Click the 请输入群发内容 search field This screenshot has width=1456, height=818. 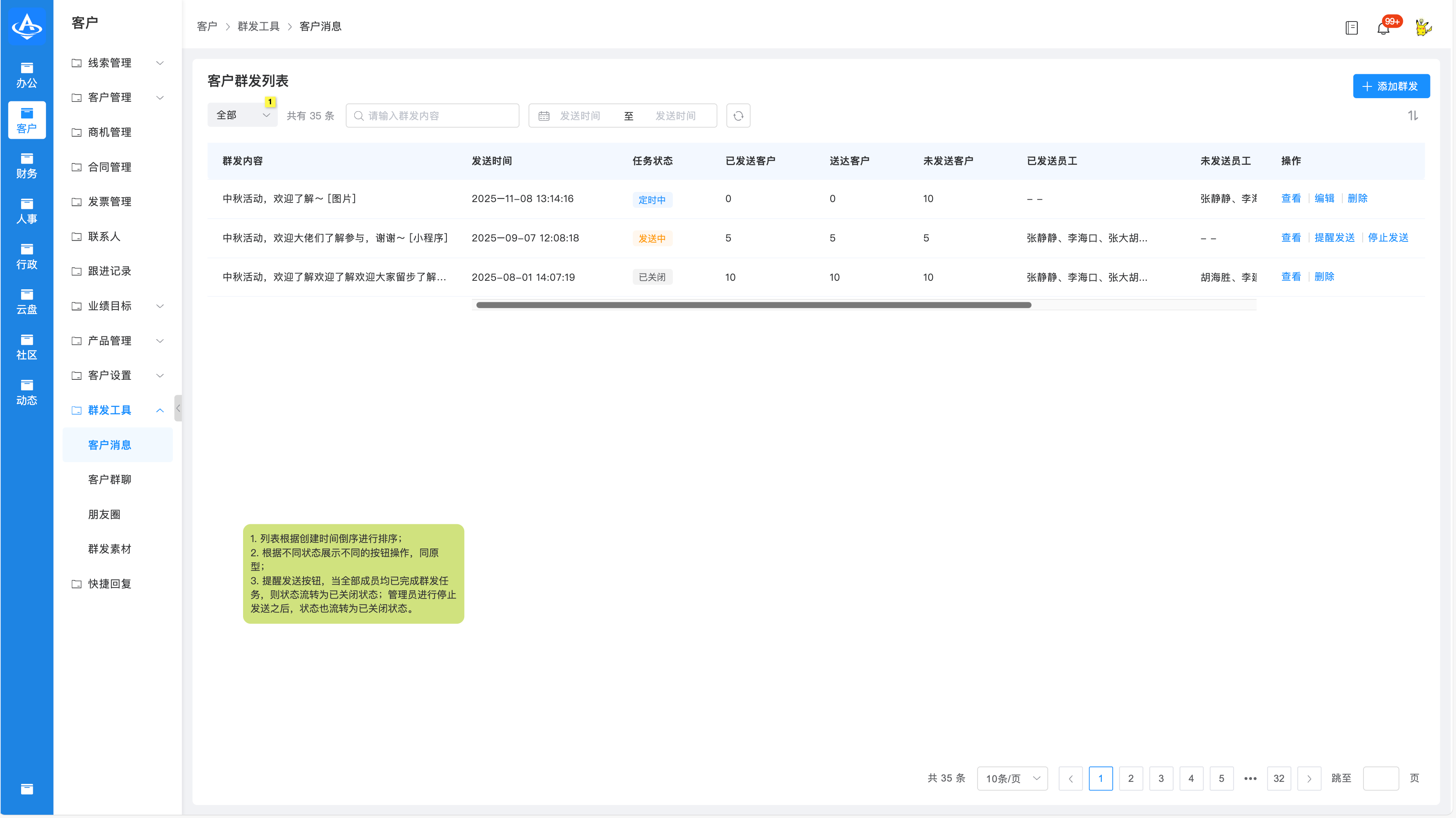tap(433, 116)
